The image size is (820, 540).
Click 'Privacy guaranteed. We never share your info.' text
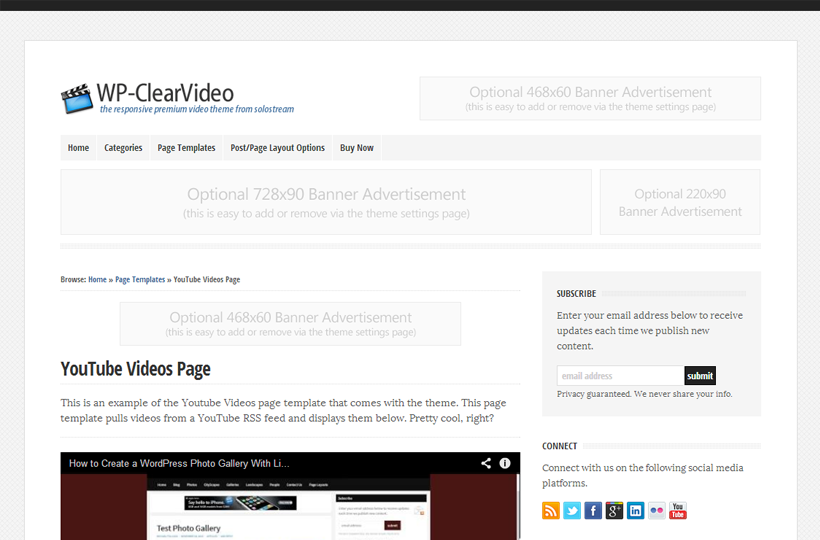pyautogui.click(x=644, y=394)
